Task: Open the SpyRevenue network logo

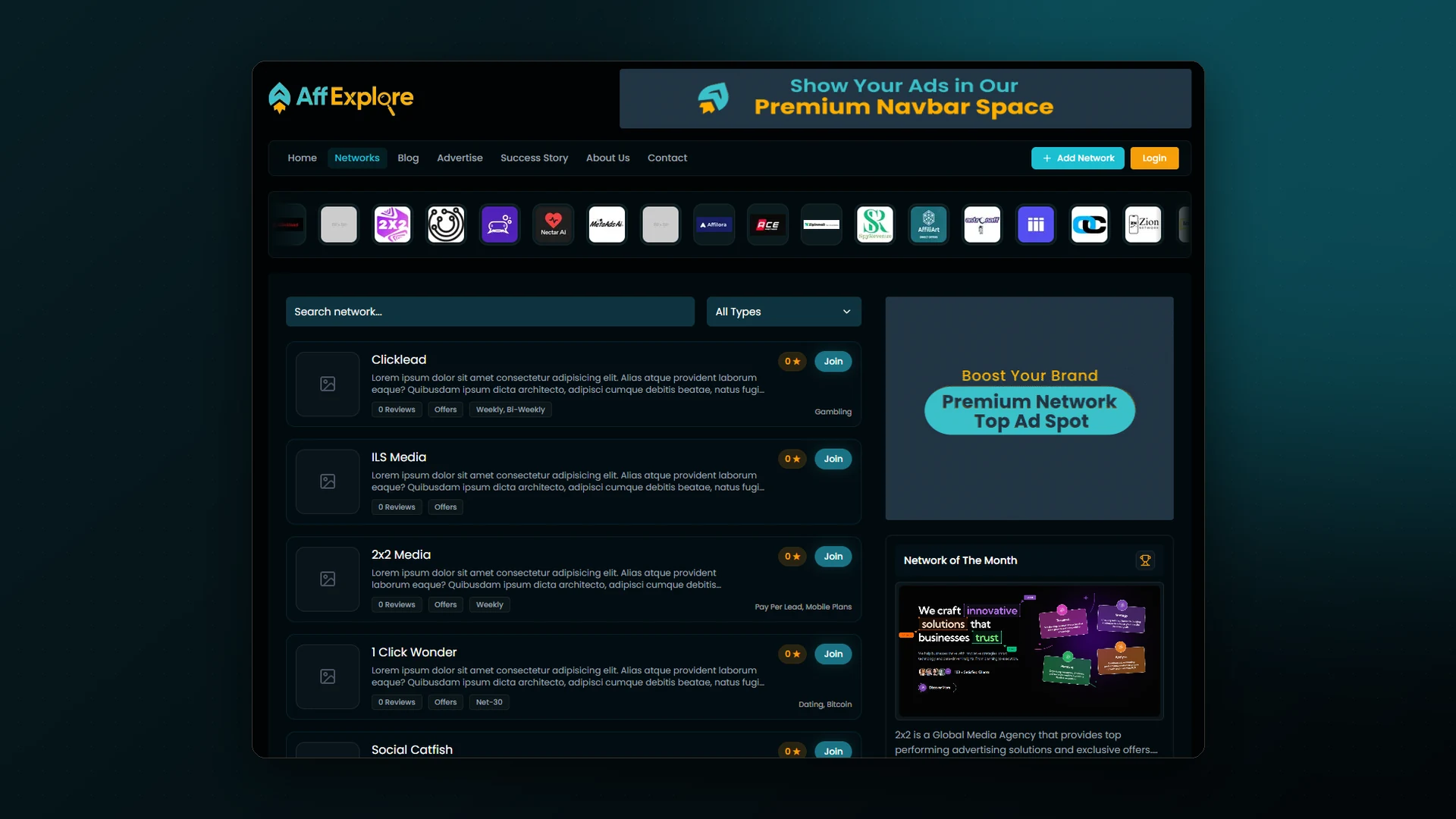Action: point(875,224)
